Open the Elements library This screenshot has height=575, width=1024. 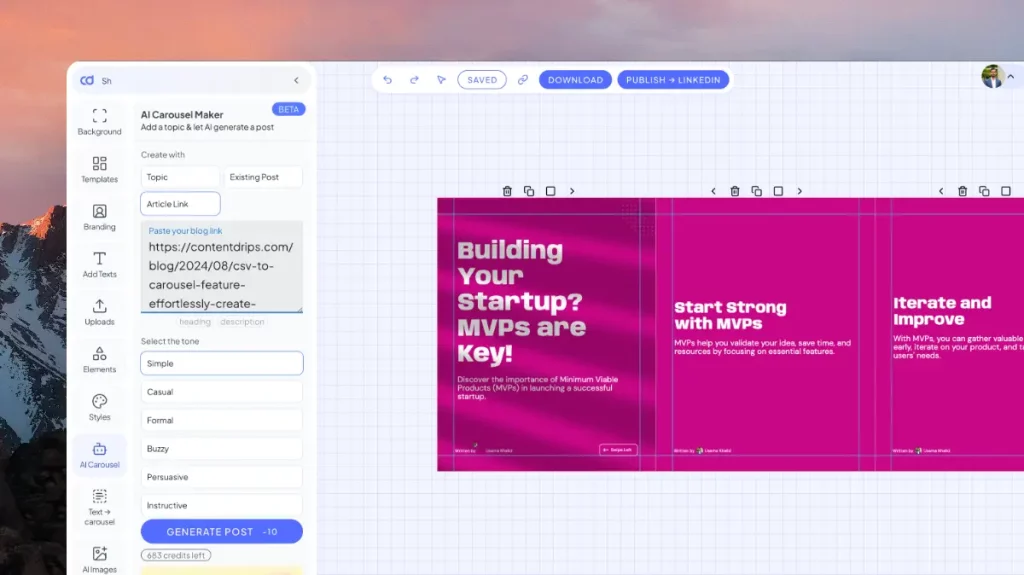(99, 359)
